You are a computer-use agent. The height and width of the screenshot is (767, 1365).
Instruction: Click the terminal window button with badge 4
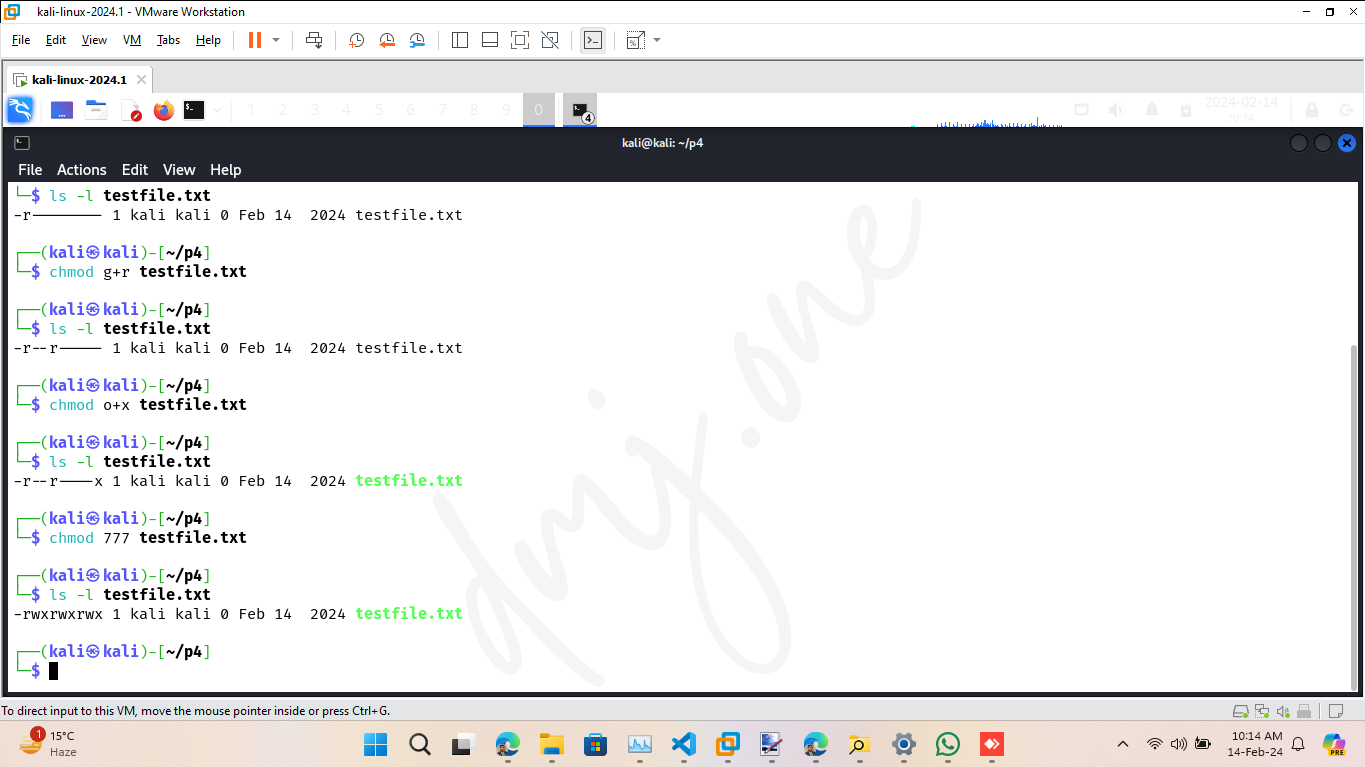(x=580, y=110)
